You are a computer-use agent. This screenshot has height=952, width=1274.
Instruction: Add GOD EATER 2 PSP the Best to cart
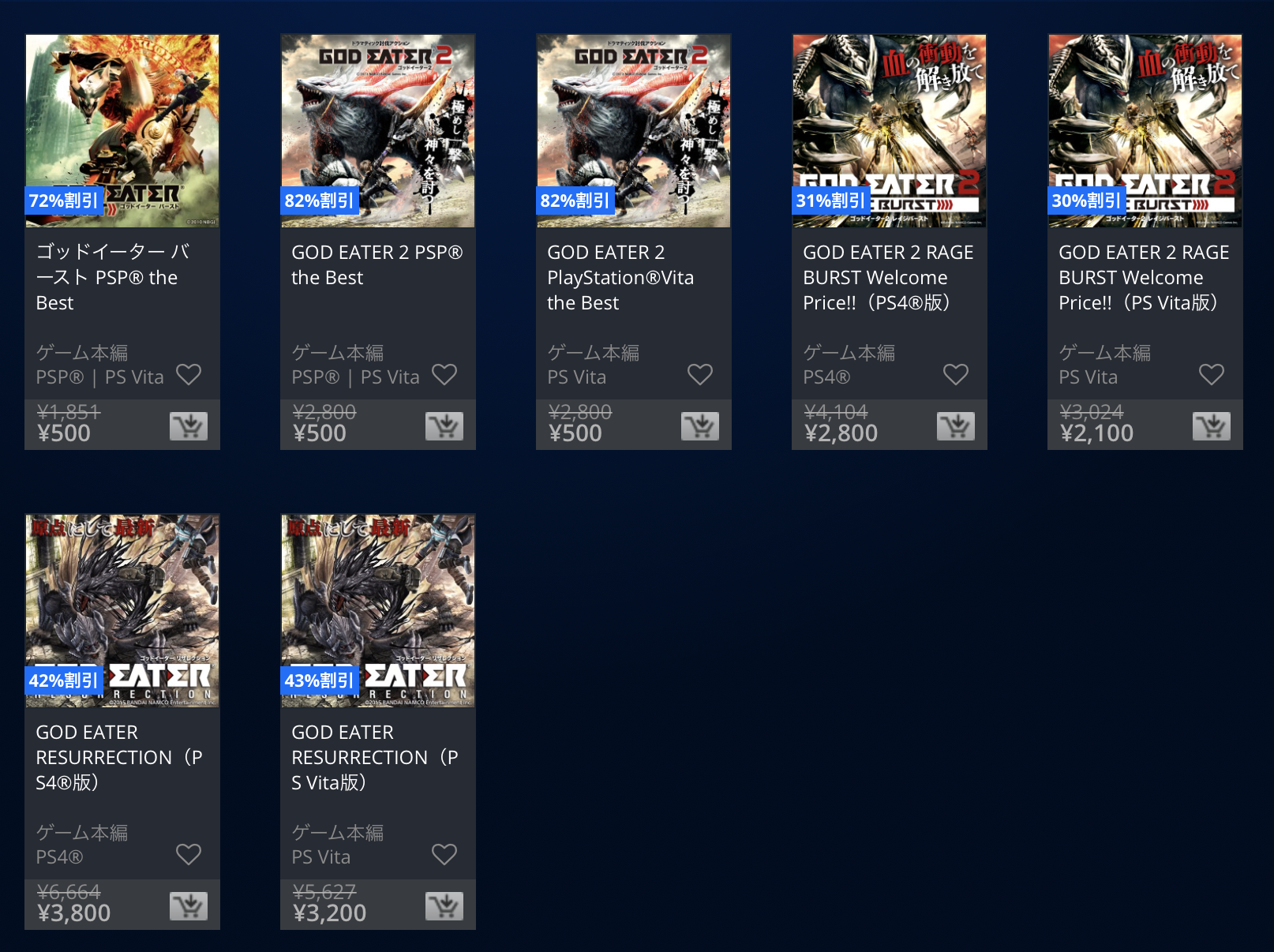(444, 426)
